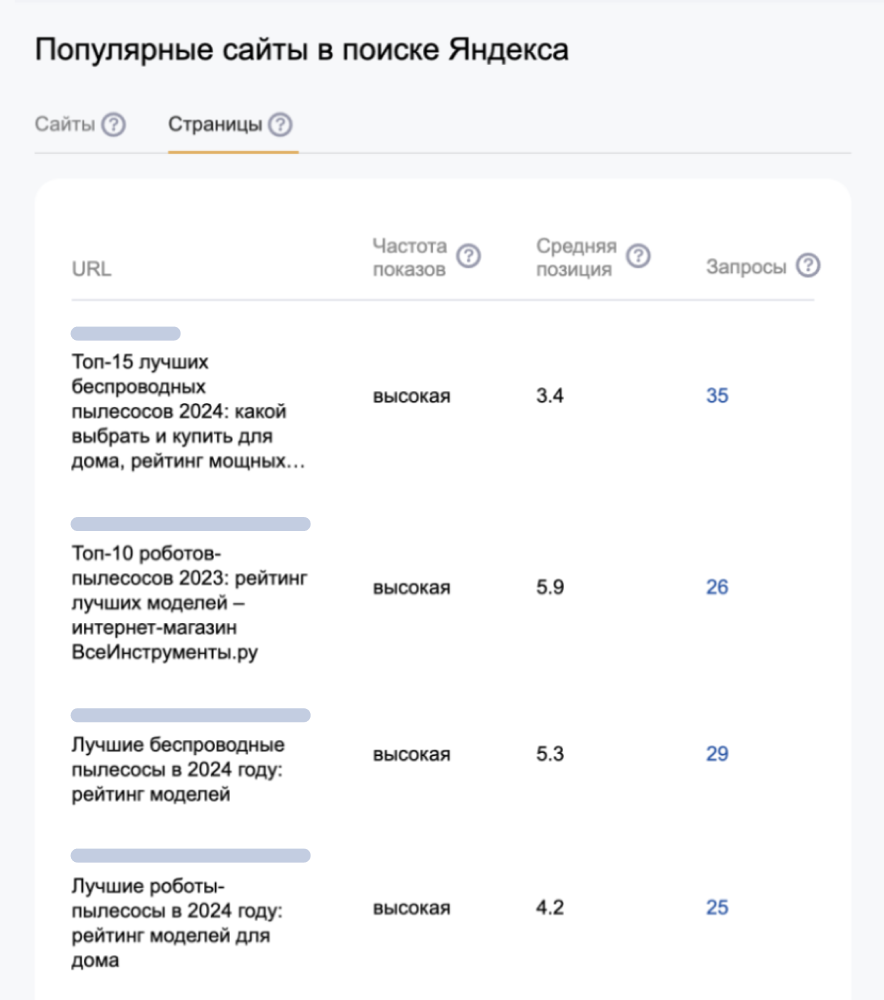Open the 25 queries link
The width and height of the screenshot is (884, 1000).
pos(717,908)
